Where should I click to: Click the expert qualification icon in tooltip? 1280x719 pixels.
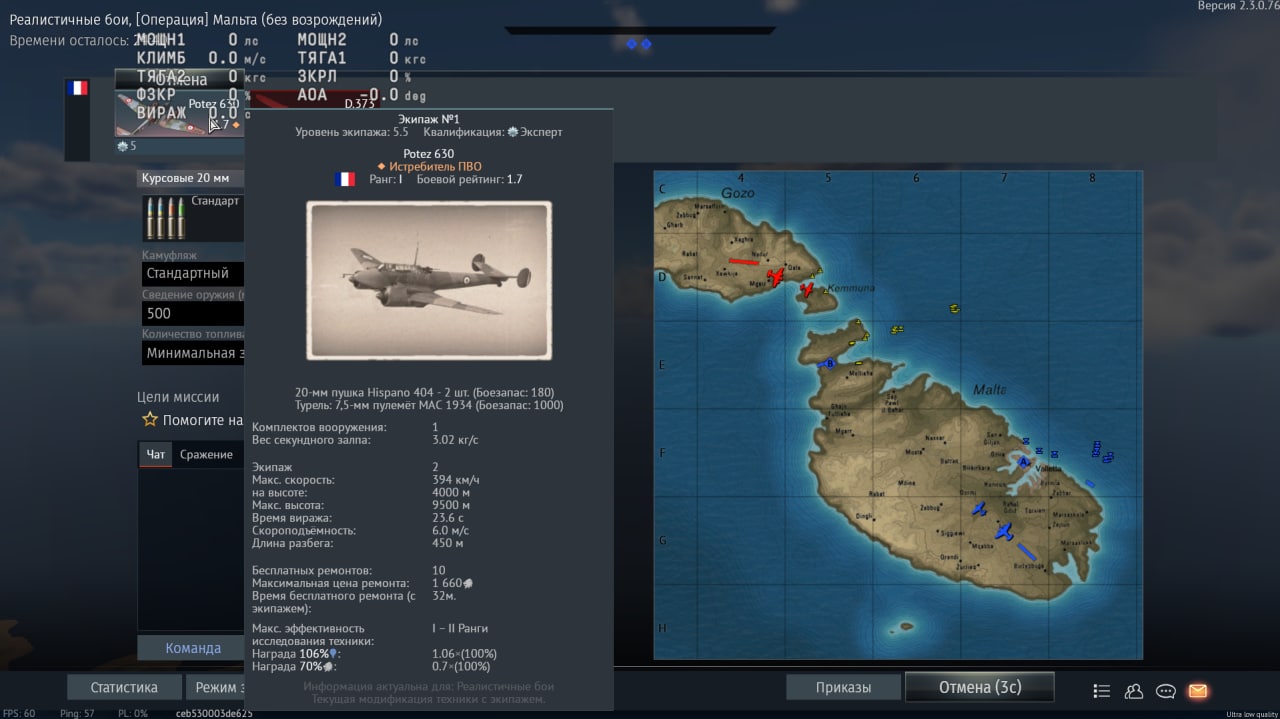tap(513, 132)
